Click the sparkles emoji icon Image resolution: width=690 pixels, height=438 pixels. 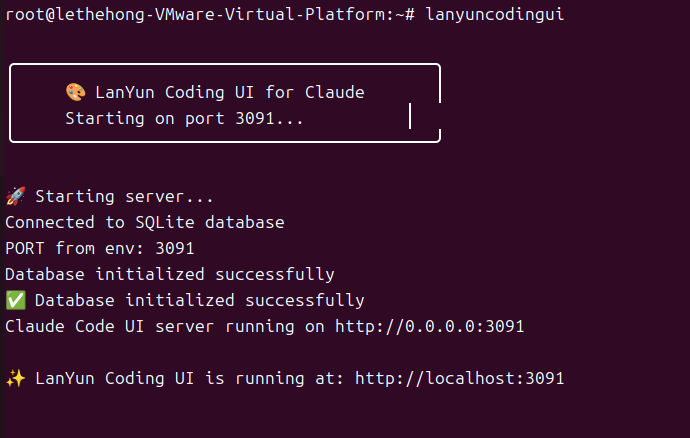(x=15, y=378)
